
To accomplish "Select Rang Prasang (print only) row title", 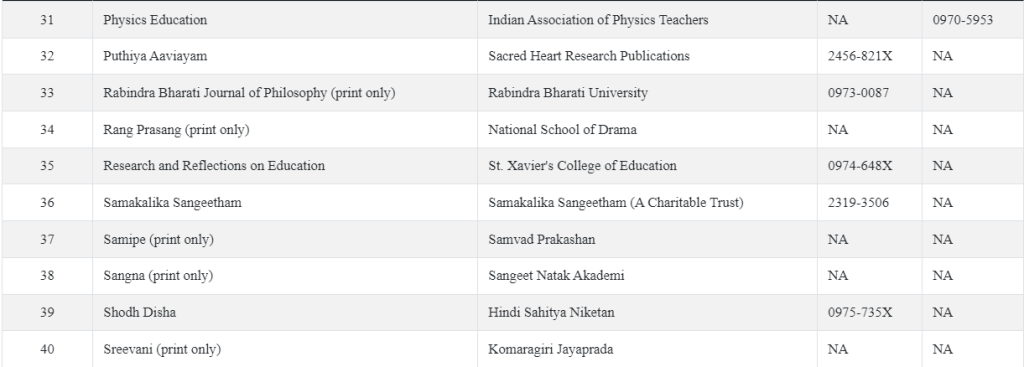I will pyautogui.click(x=176, y=129).
